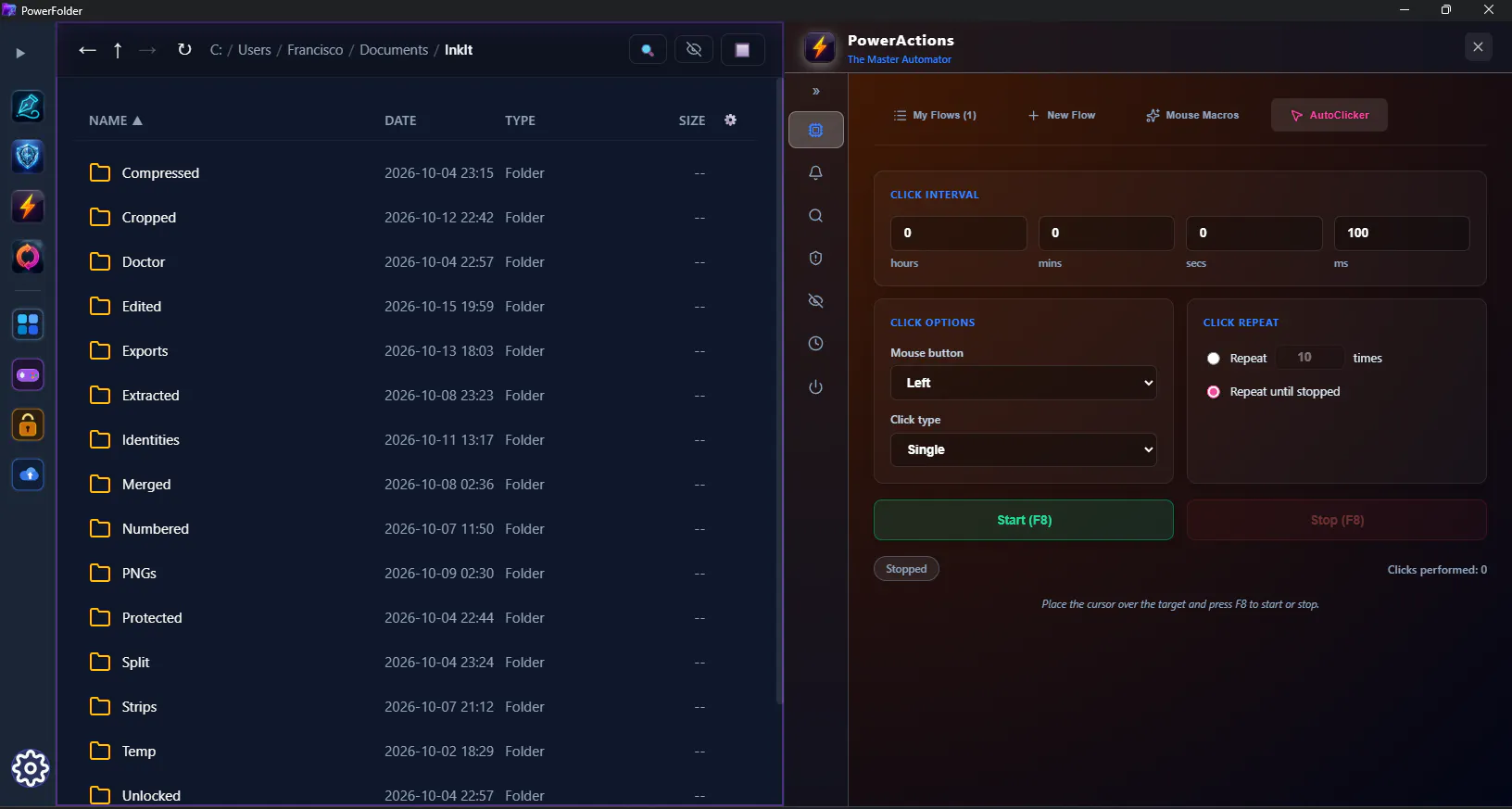Click the power icon in the PowerActions sidebar

[x=815, y=387]
